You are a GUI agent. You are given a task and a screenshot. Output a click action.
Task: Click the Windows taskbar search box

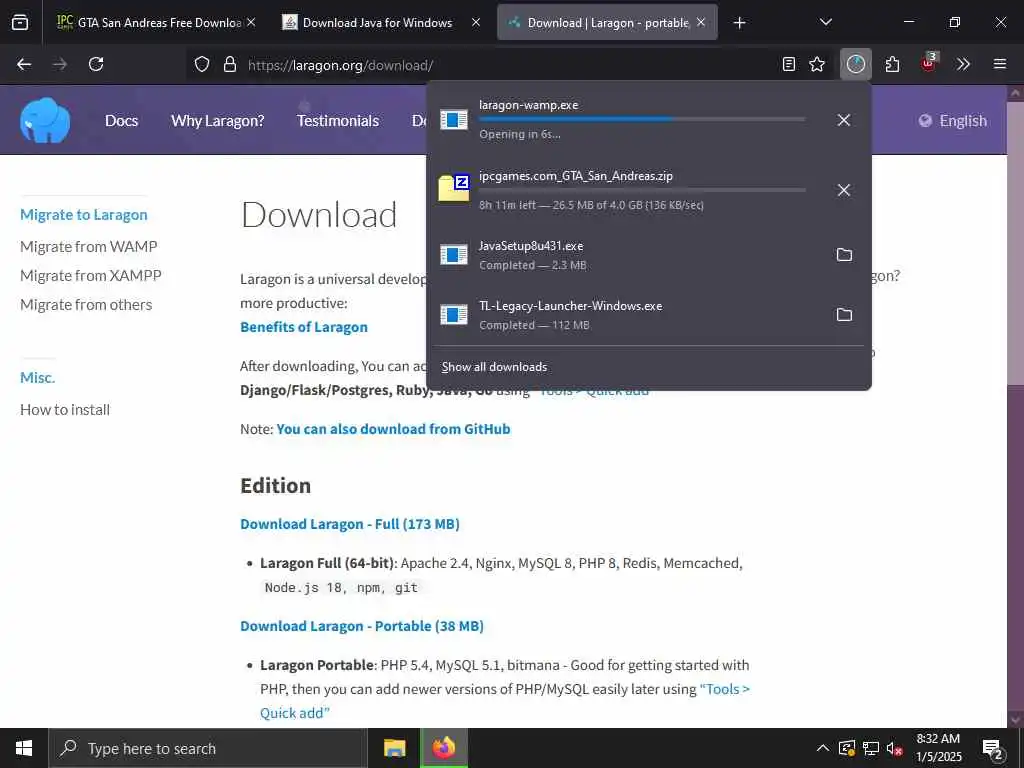tap(208, 748)
